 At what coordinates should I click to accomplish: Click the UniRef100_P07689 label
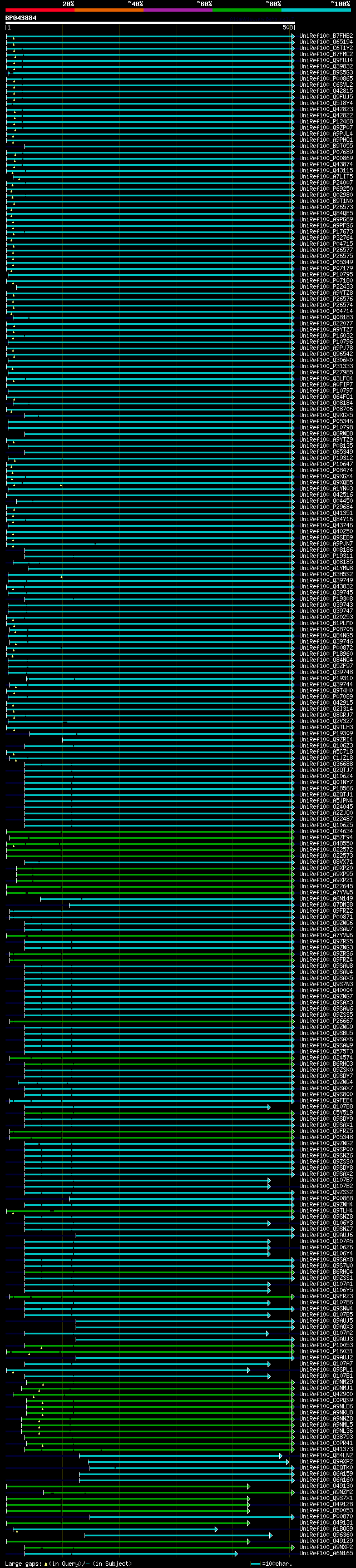[x=325, y=152]
